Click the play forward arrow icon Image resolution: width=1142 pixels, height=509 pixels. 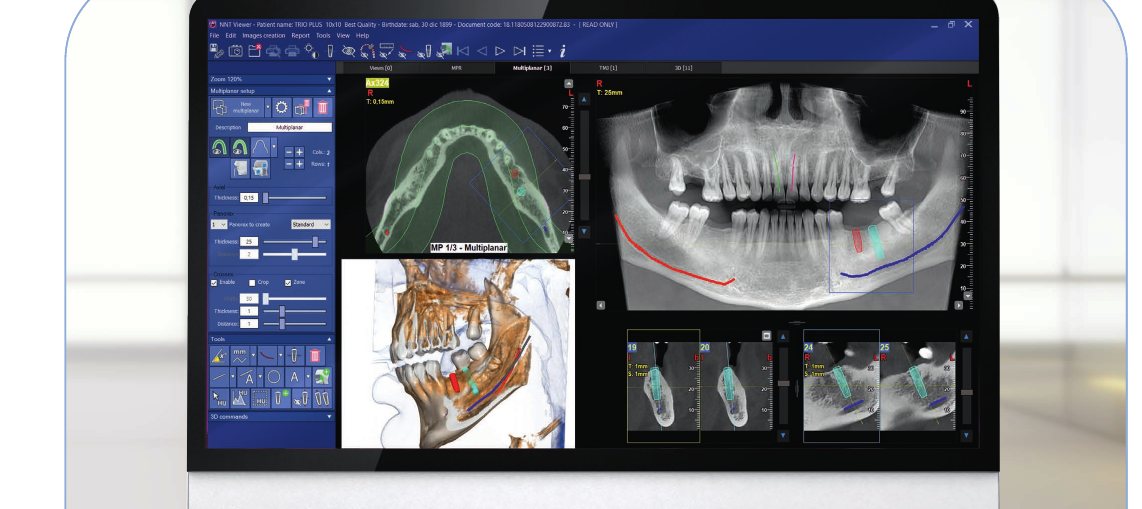[500, 51]
